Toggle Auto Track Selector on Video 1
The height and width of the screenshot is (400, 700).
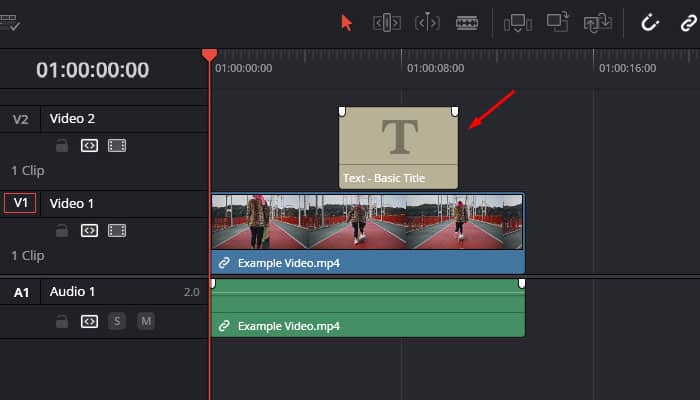pos(89,230)
